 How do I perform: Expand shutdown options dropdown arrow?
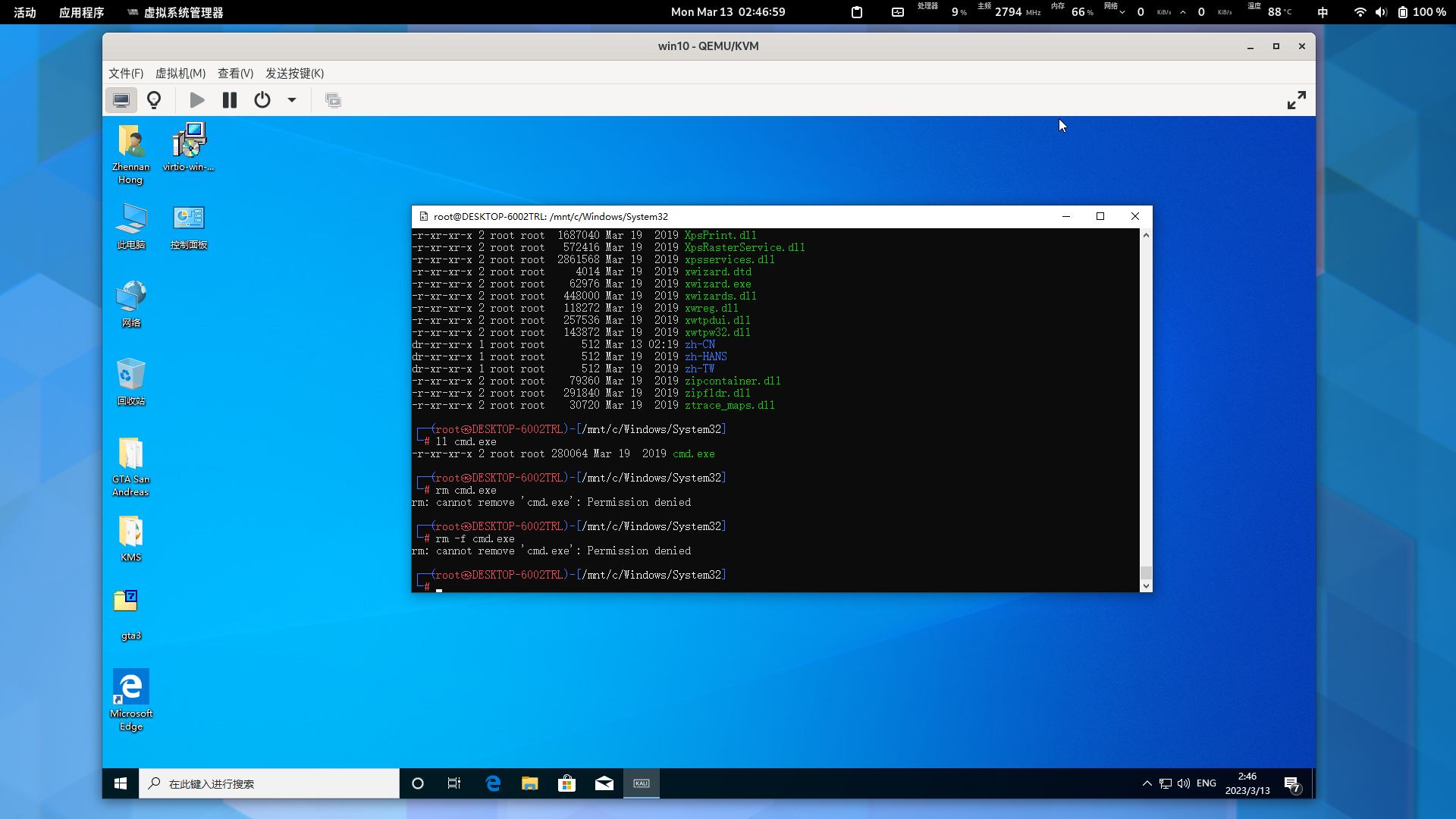pos(292,100)
